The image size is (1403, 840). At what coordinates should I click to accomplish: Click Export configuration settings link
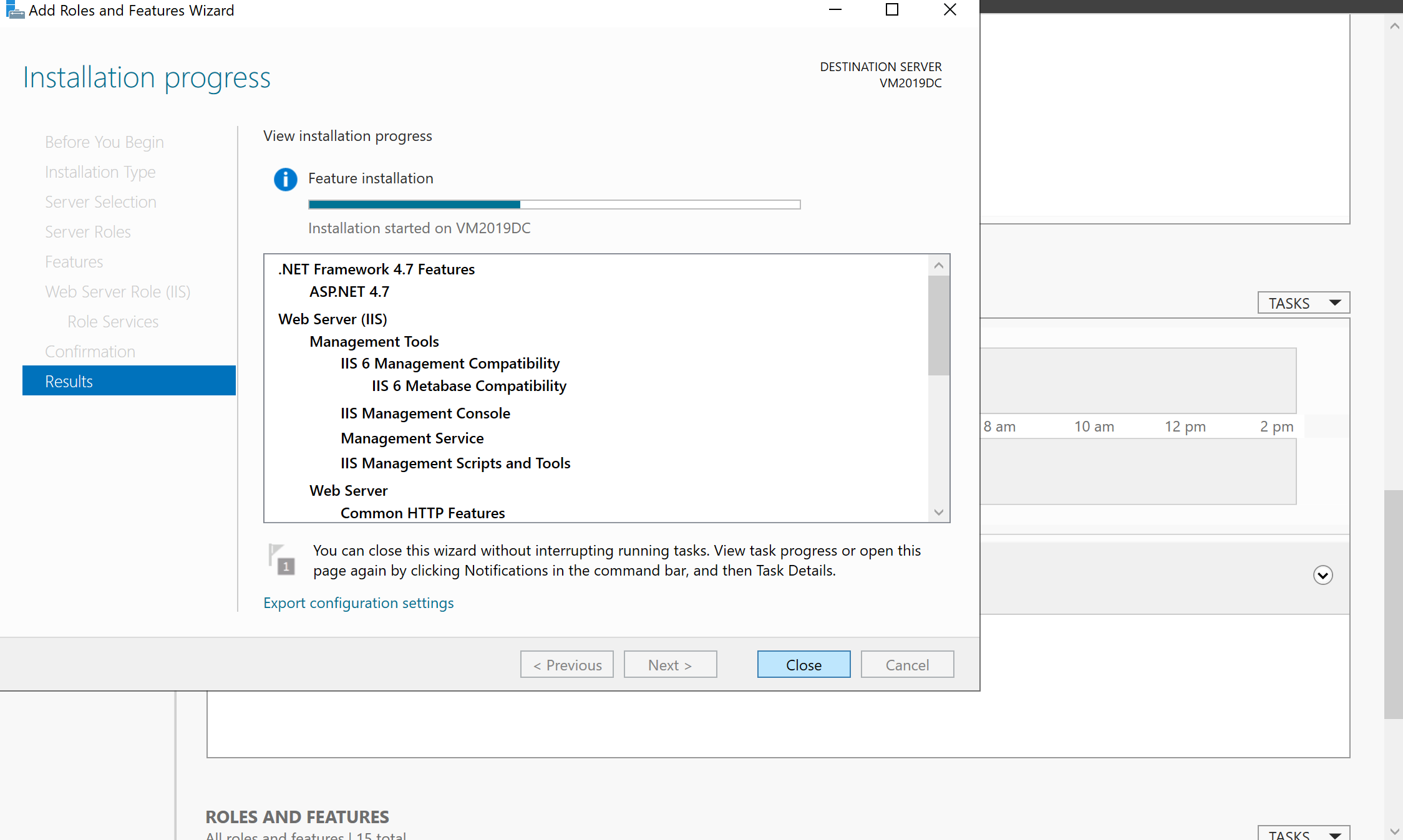click(x=358, y=603)
